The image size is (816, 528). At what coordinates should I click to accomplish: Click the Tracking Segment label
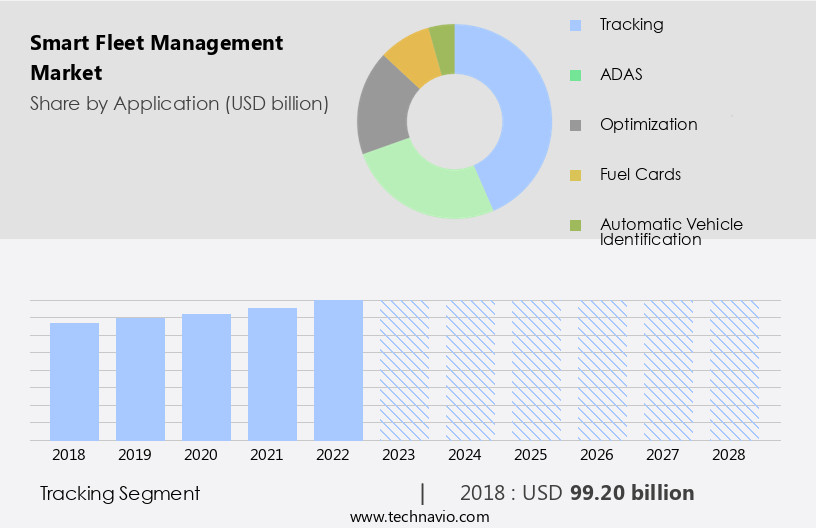120,493
